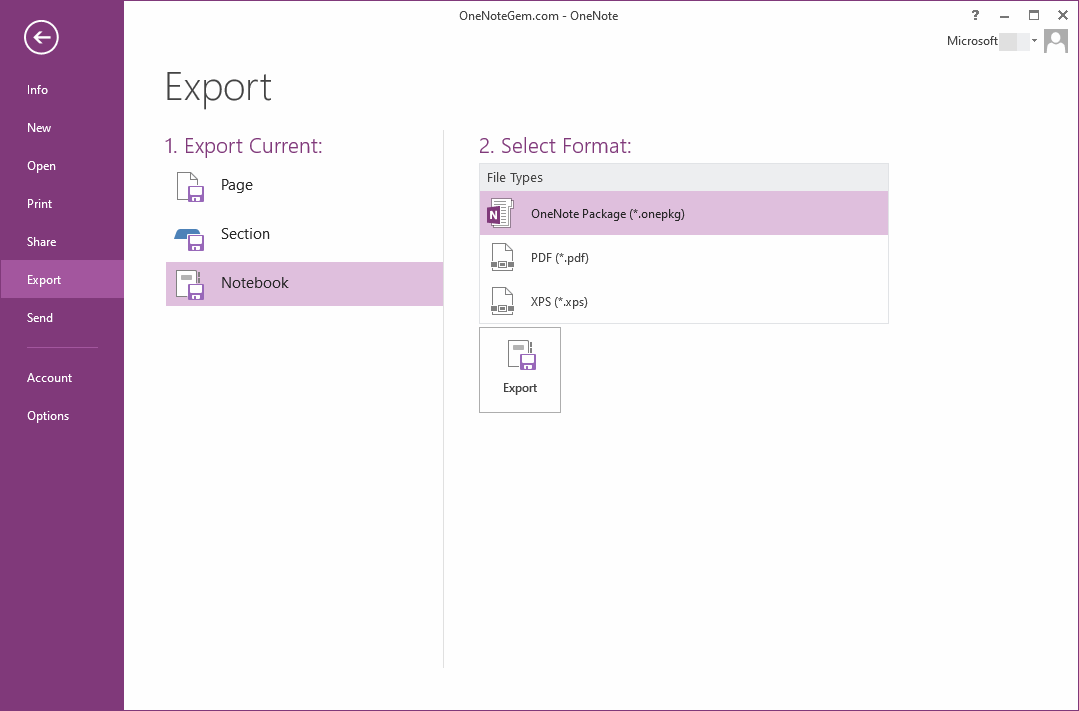Select PDF (*.pdf) format
The image size is (1079, 711).
(x=683, y=257)
